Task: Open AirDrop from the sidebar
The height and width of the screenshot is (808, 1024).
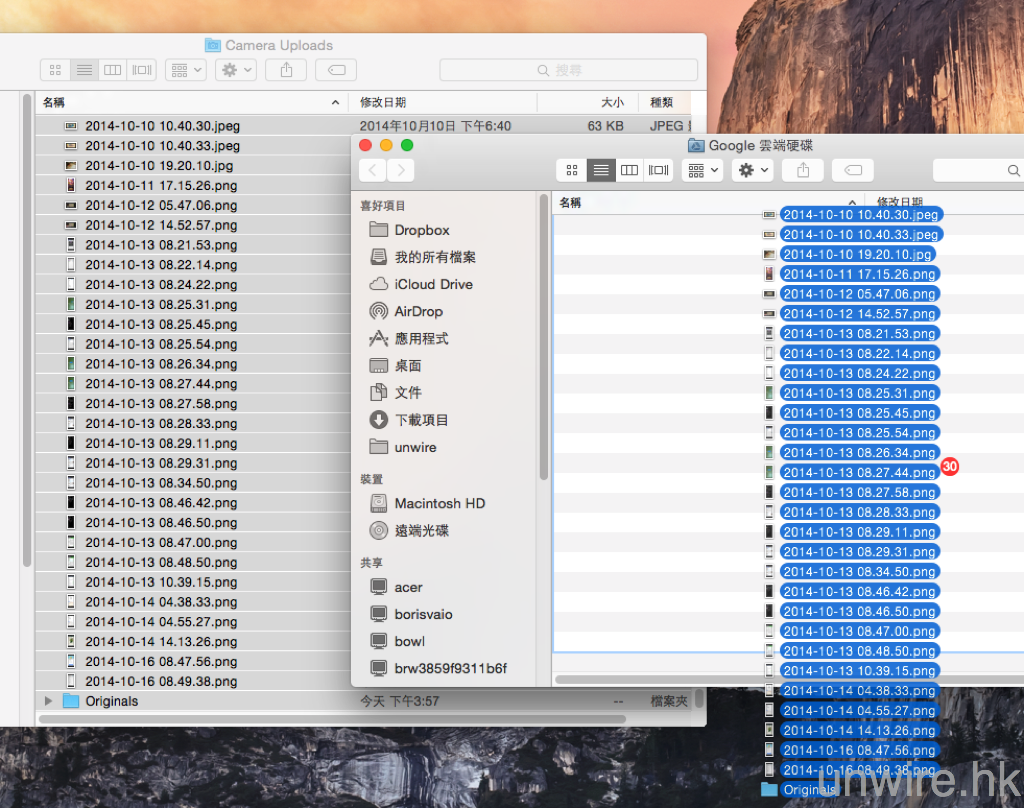Action: [418, 311]
